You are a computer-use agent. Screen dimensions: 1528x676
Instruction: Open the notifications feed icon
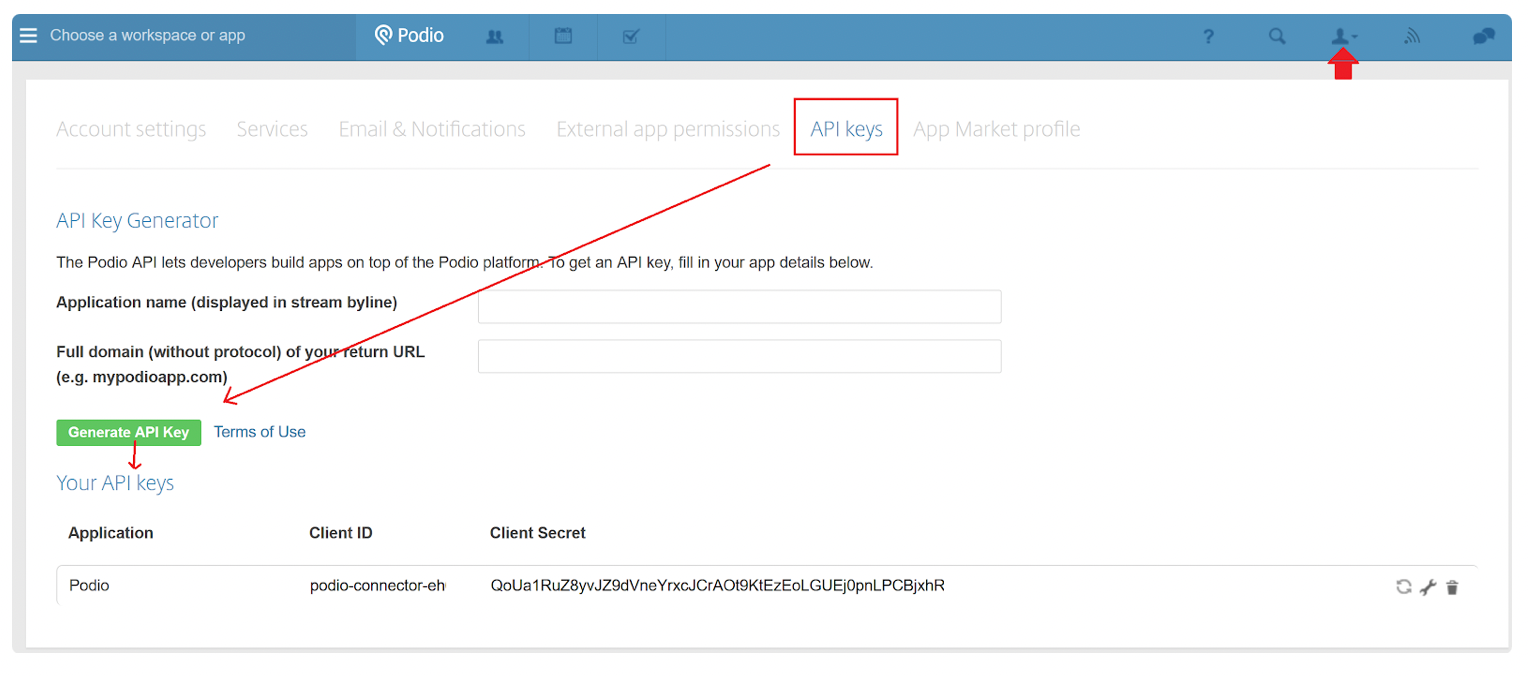(x=1412, y=37)
